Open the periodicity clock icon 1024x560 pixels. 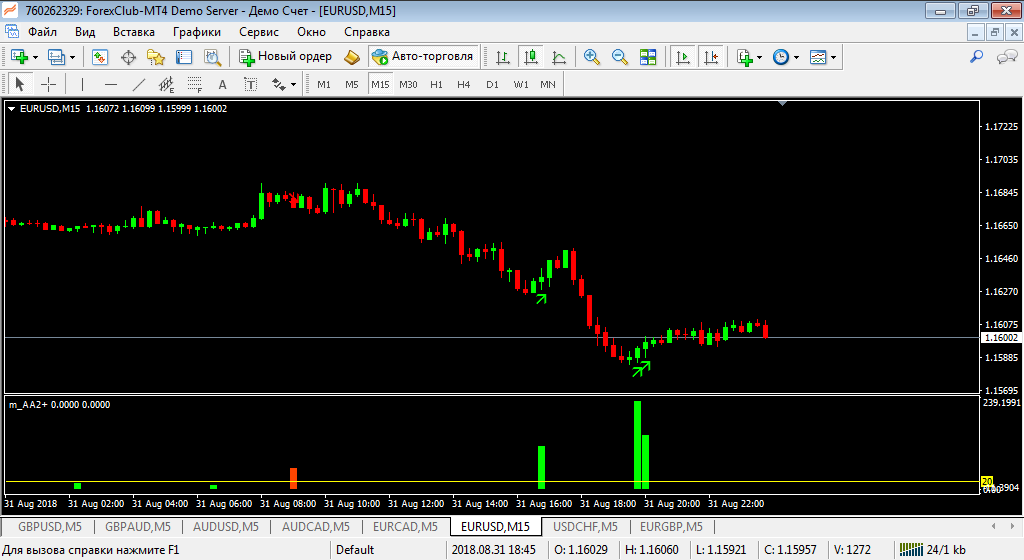(x=781, y=57)
